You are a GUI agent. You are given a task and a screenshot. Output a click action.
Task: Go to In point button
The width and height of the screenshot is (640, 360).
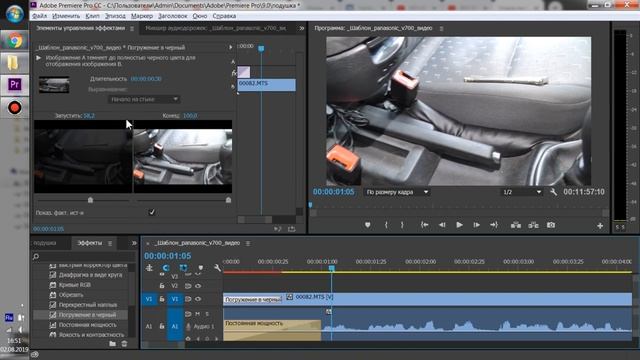coord(424,225)
